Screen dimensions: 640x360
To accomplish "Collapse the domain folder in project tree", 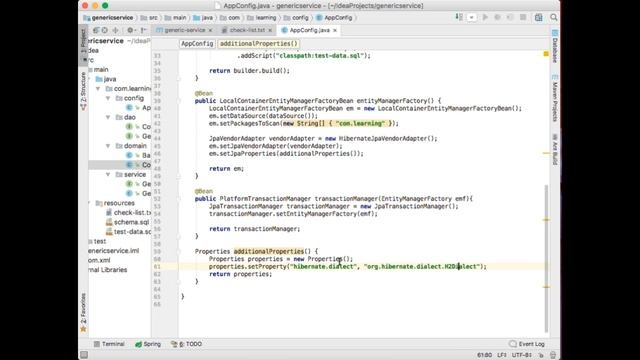I will [108, 146].
